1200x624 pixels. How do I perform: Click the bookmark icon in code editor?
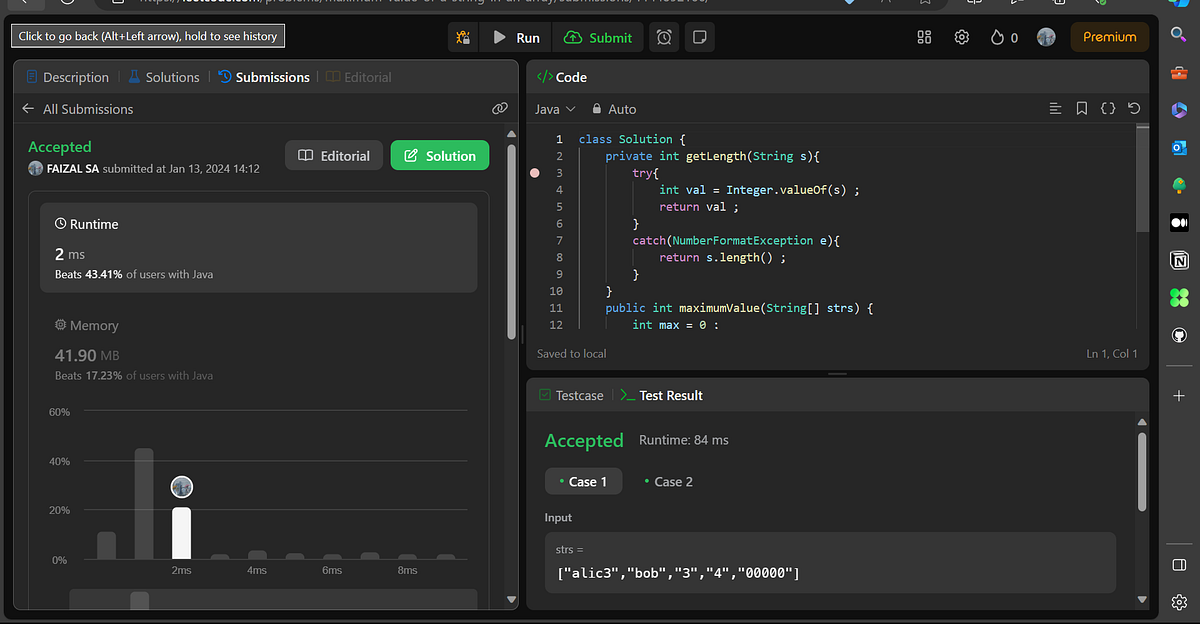point(1082,108)
